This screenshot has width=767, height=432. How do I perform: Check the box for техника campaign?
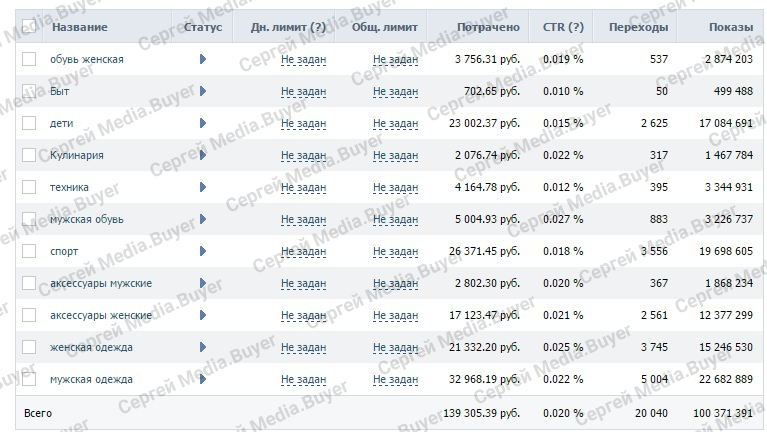(29, 187)
